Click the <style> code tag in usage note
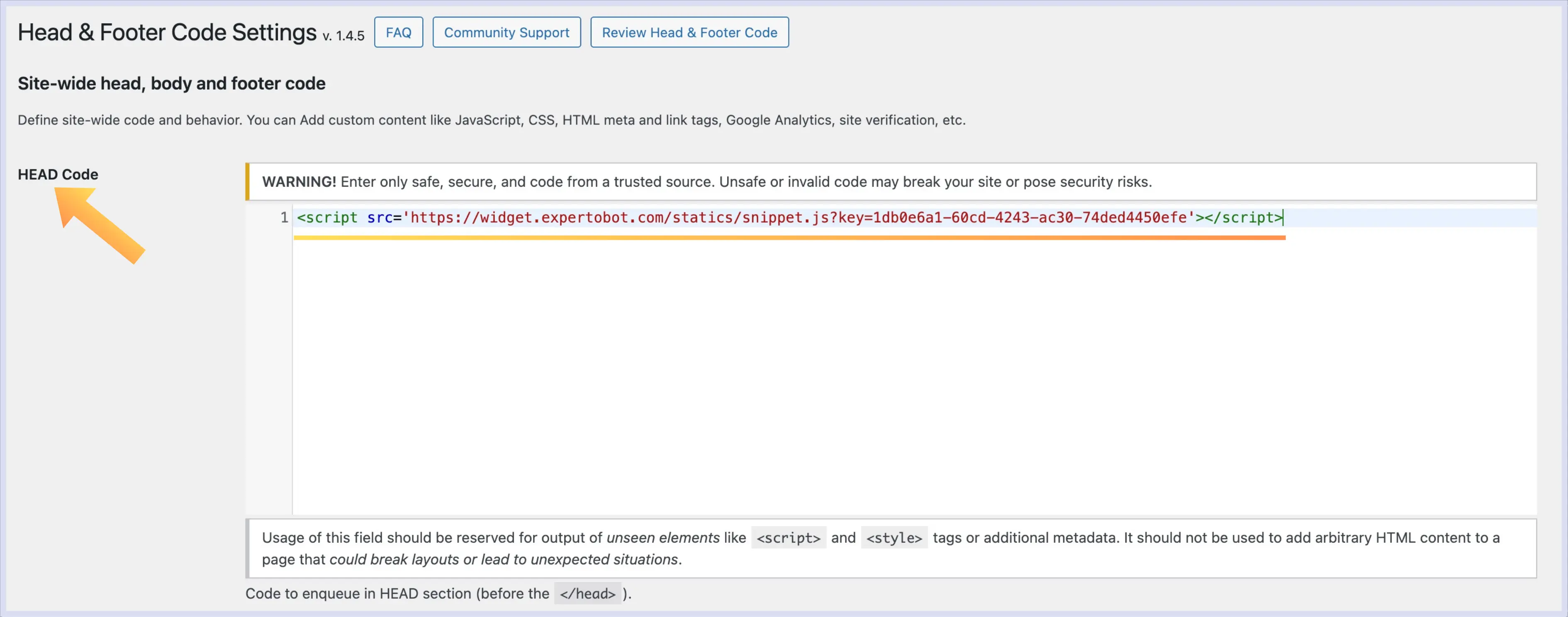Image resolution: width=1568 pixels, height=617 pixels. (x=894, y=538)
